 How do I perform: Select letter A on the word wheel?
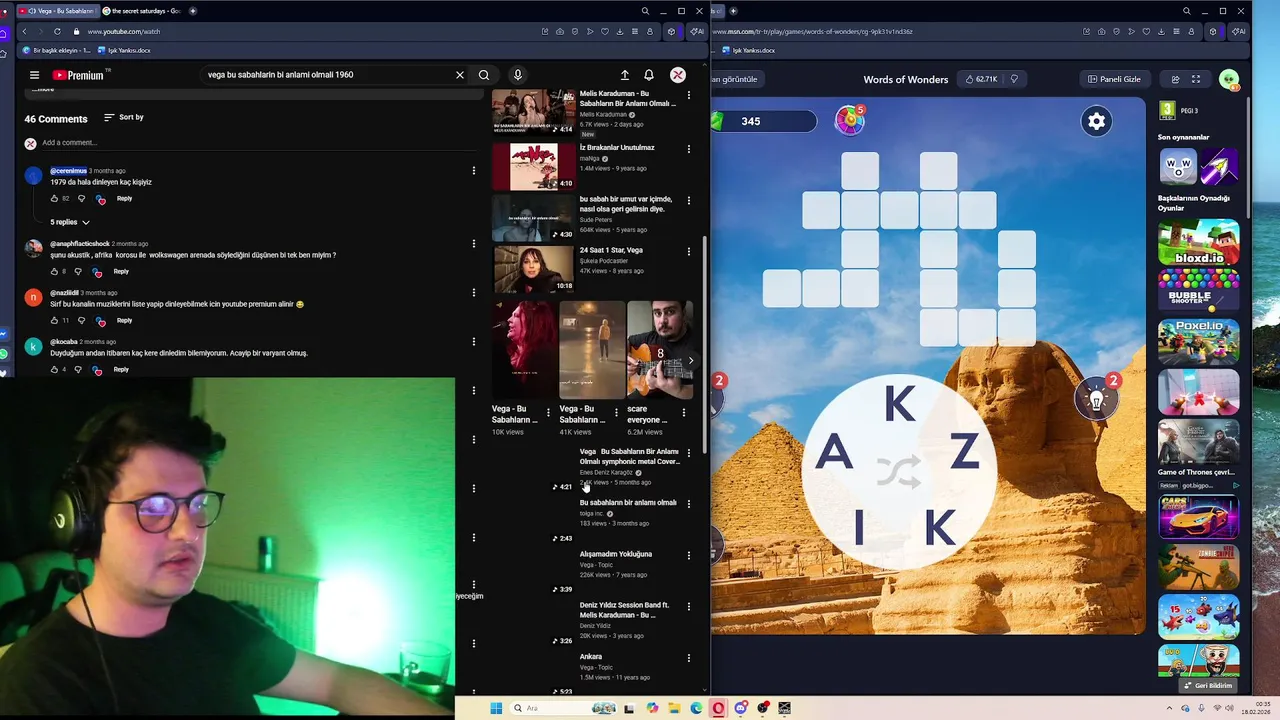tap(834, 453)
